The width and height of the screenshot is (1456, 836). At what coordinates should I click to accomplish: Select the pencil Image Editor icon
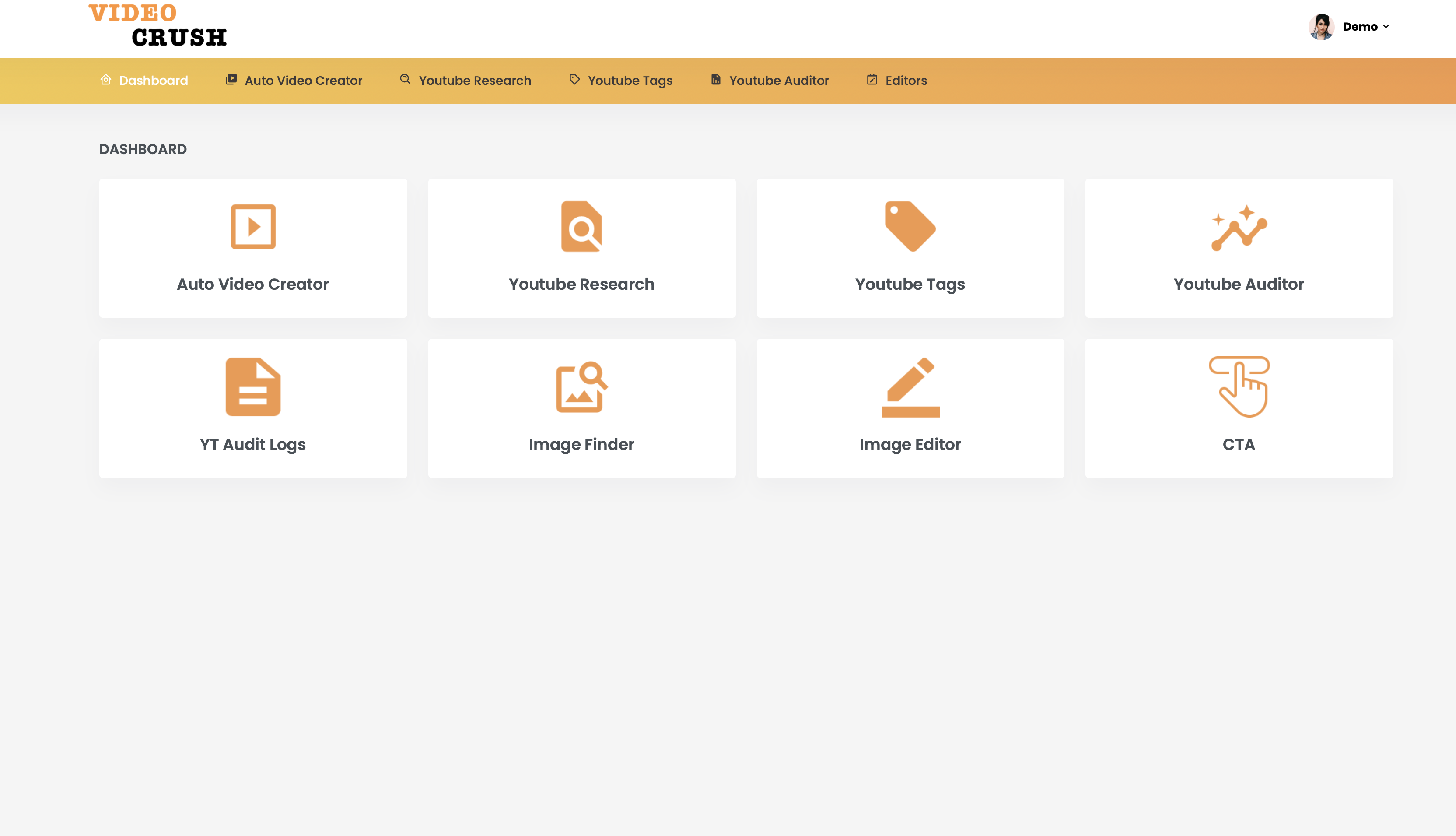click(910, 386)
